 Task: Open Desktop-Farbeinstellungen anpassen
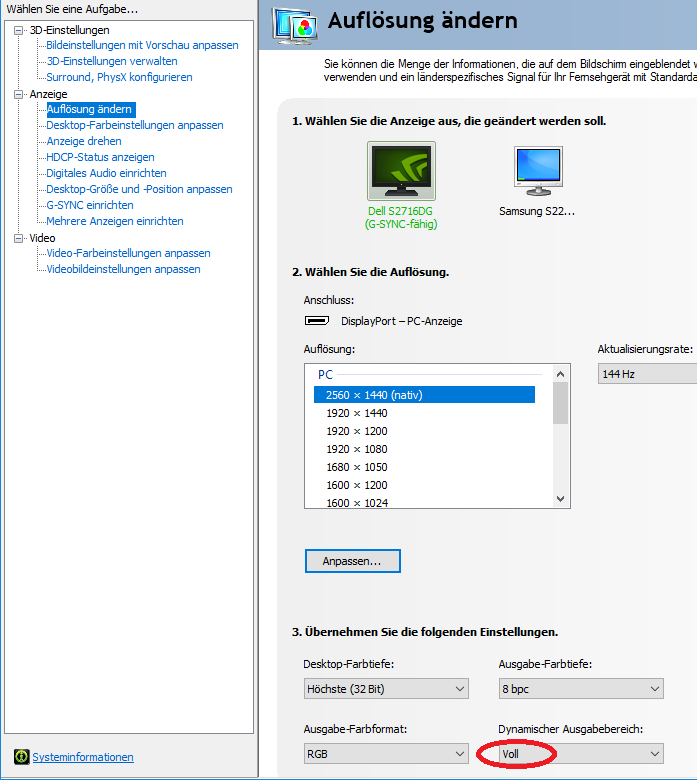tap(135, 125)
